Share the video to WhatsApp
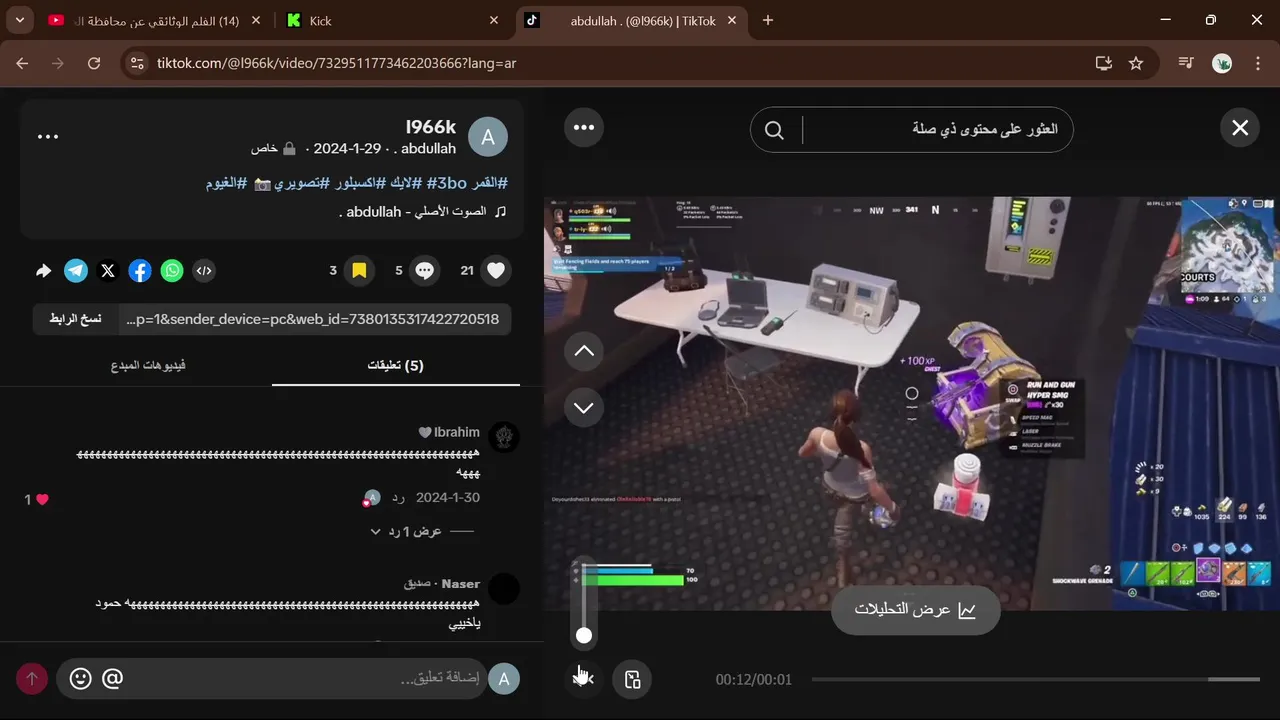The height and width of the screenshot is (720, 1280). click(x=172, y=270)
